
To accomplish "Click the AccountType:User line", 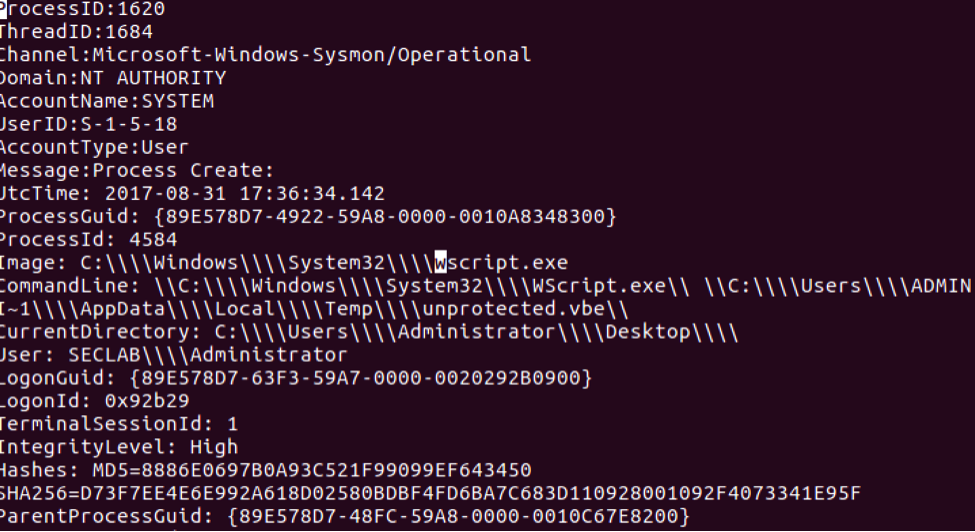I will tap(94, 147).
